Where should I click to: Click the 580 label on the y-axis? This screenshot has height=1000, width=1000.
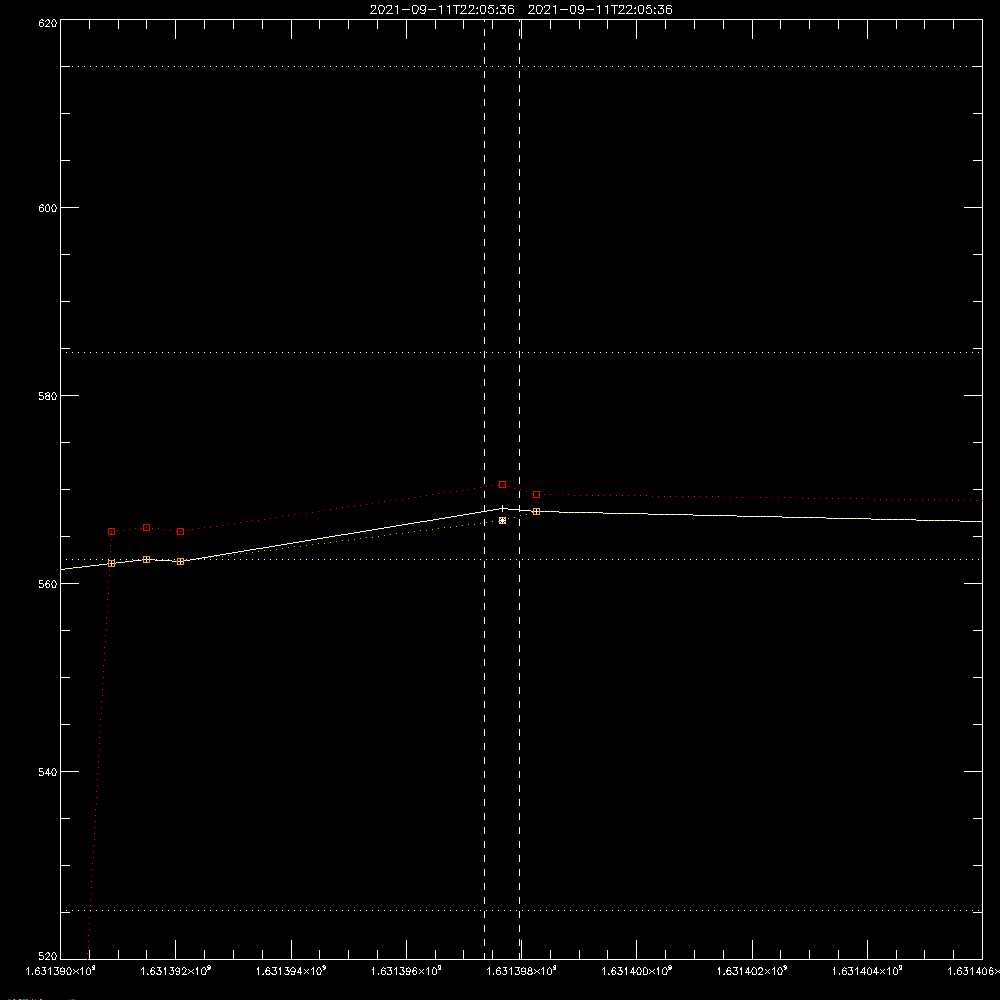(48, 395)
